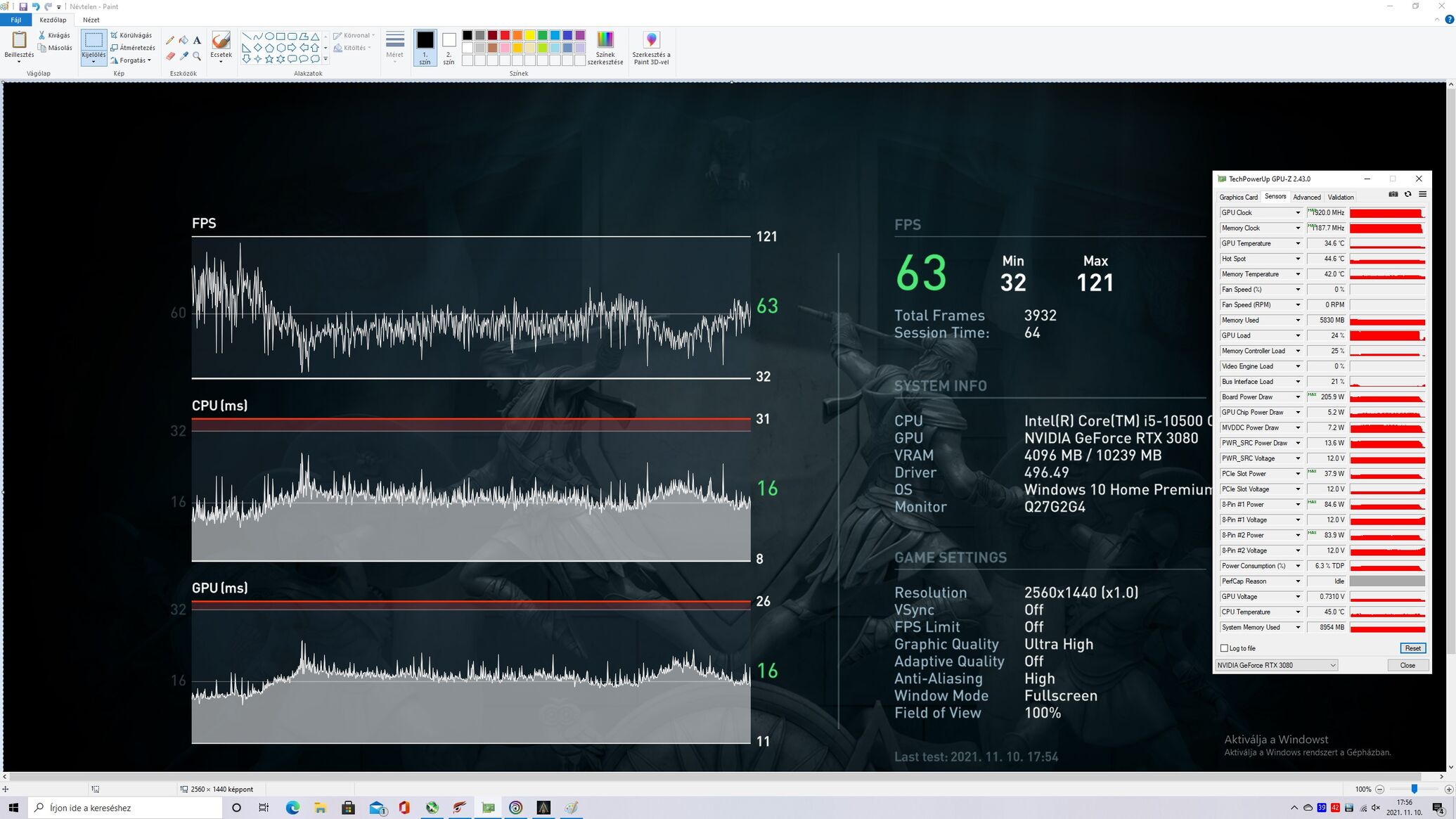Choose the red color swatch in Paint palette

coord(505,35)
